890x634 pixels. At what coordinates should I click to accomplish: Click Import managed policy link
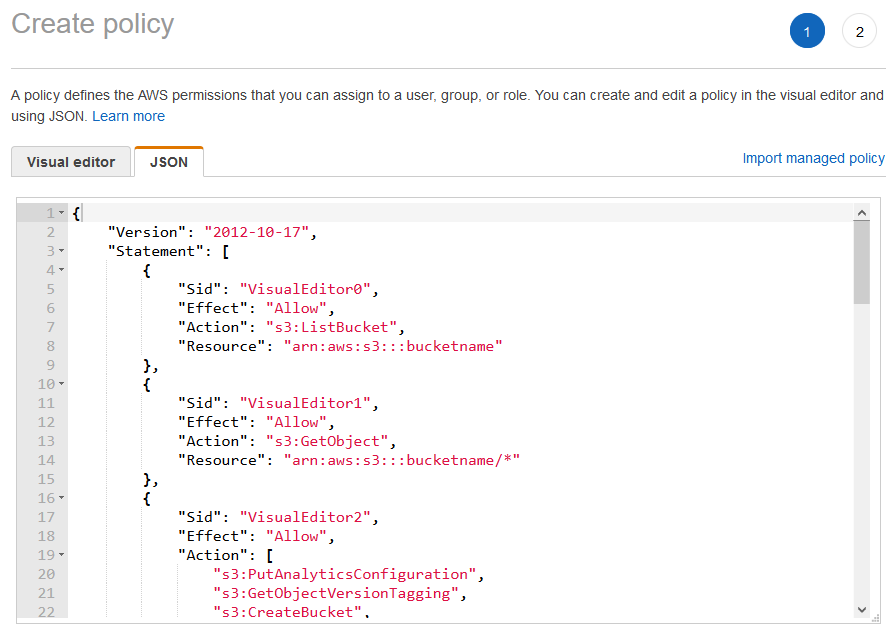pos(813,158)
